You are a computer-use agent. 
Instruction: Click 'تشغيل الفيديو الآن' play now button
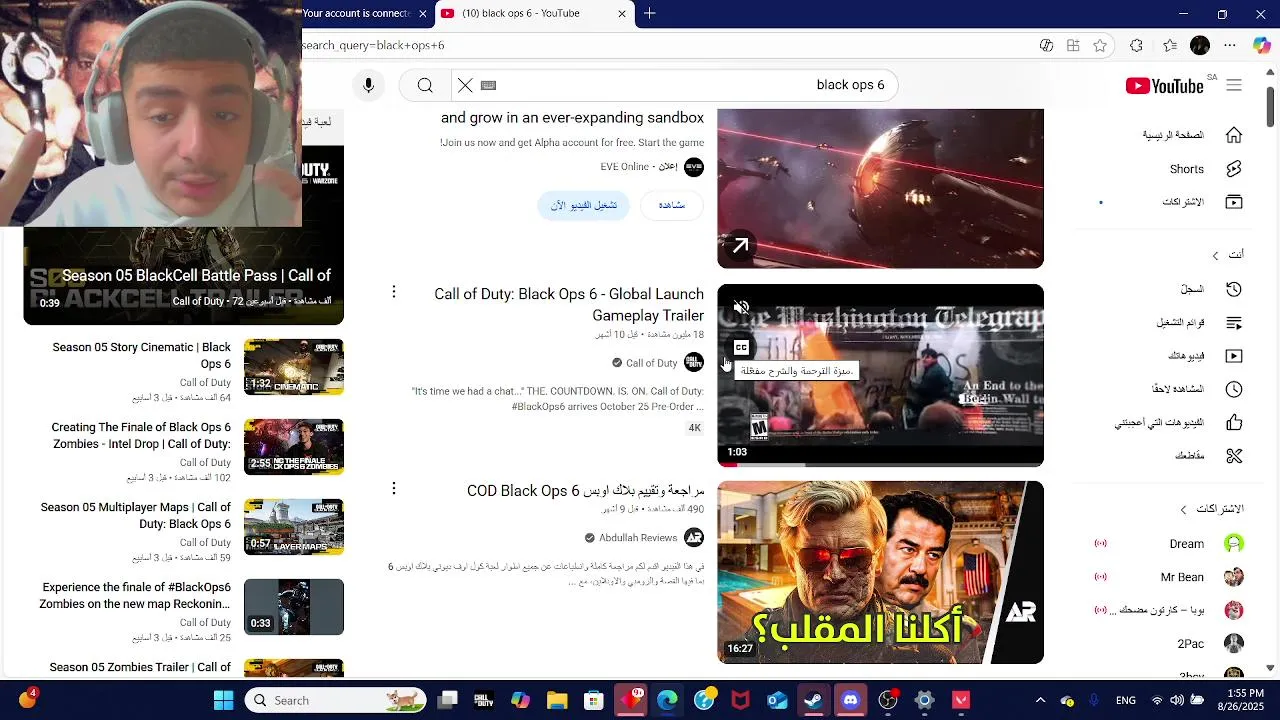[x=584, y=205]
